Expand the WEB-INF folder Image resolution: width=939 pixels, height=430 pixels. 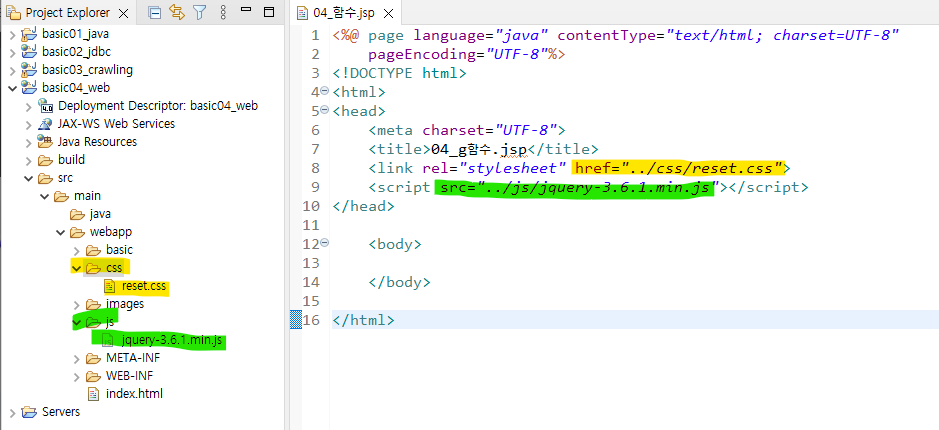(77, 377)
